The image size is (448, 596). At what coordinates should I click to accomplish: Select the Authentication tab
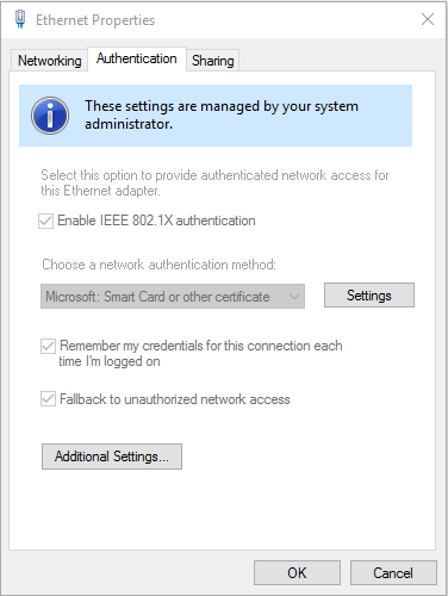(137, 59)
